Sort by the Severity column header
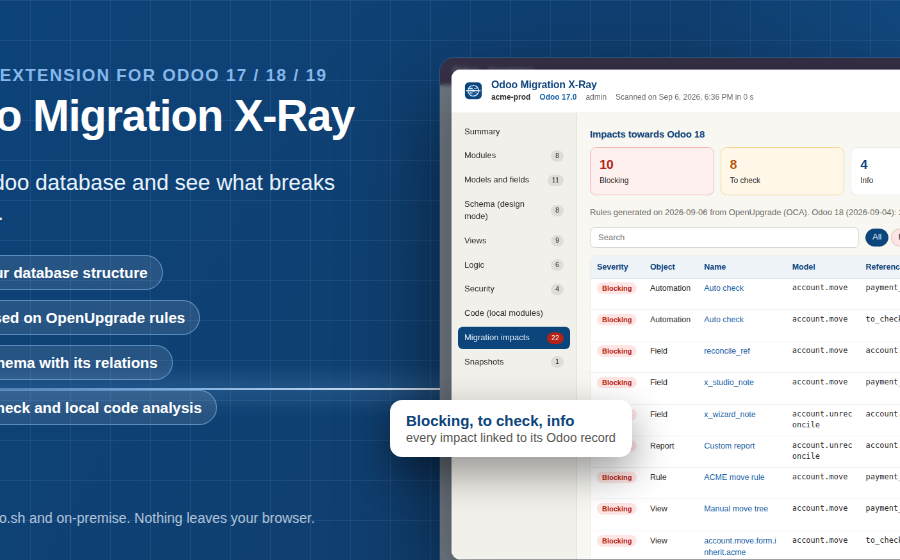Screen dimensions: 900x560 click(612, 267)
